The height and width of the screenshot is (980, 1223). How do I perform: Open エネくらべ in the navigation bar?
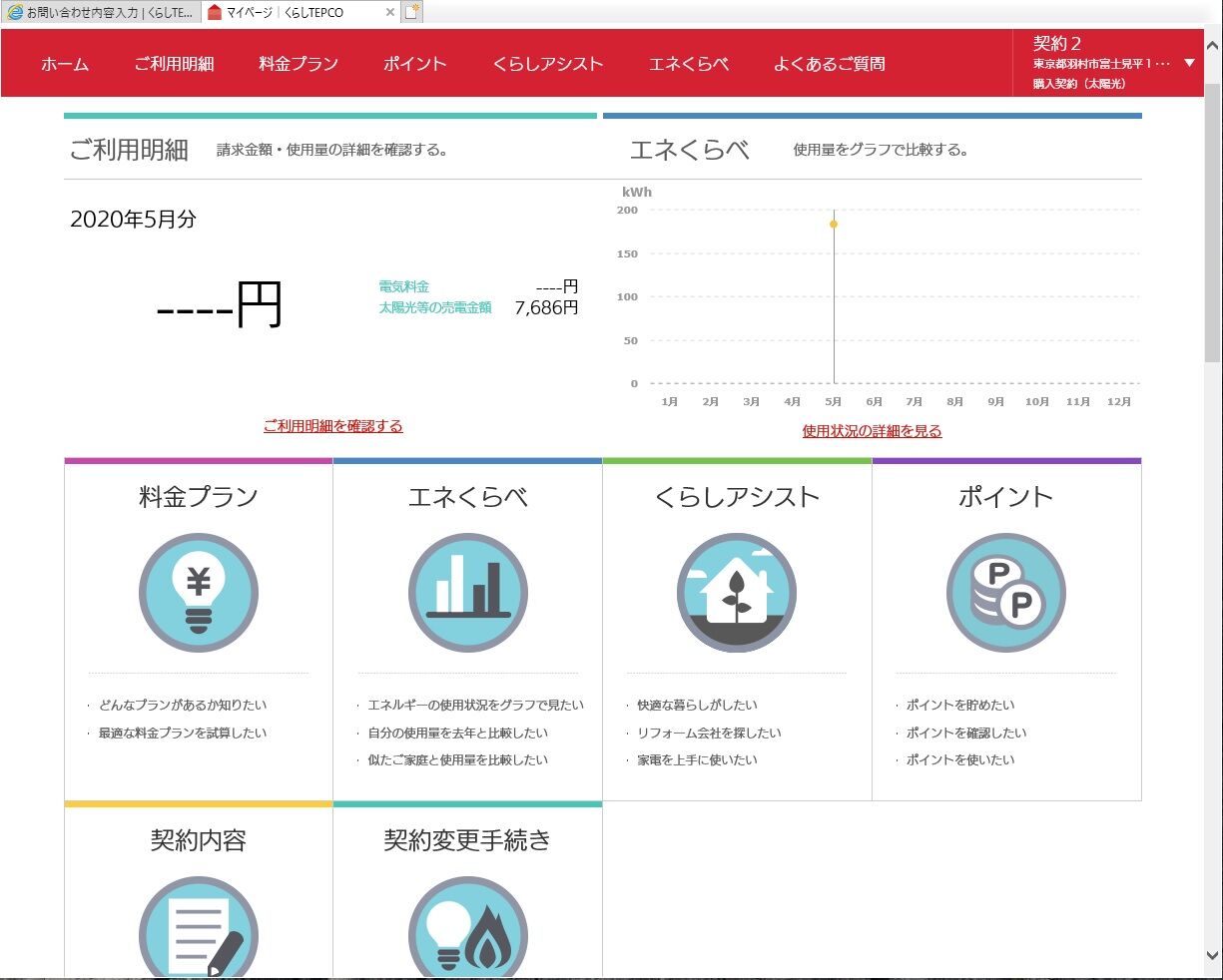pos(689,64)
